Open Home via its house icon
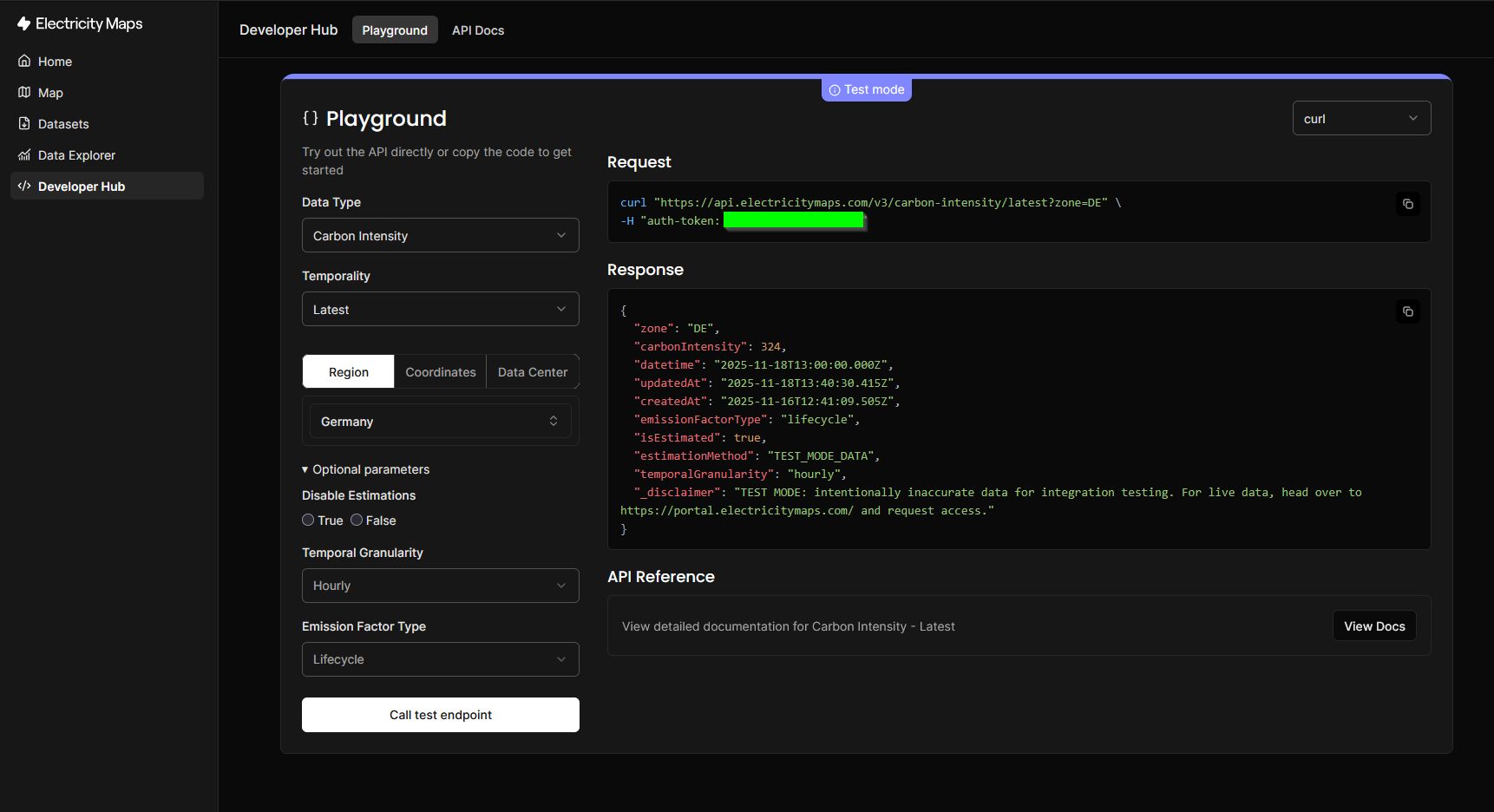 [24, 62]
